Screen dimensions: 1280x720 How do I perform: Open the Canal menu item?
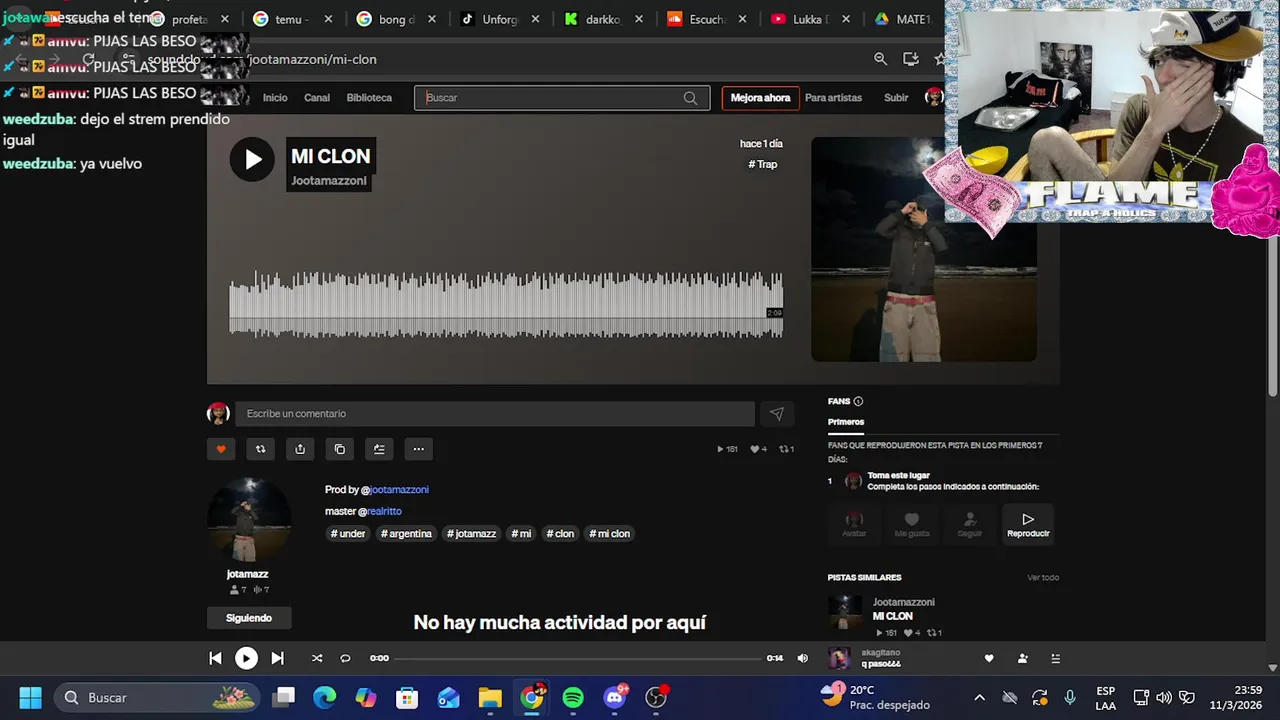point(317,98)
